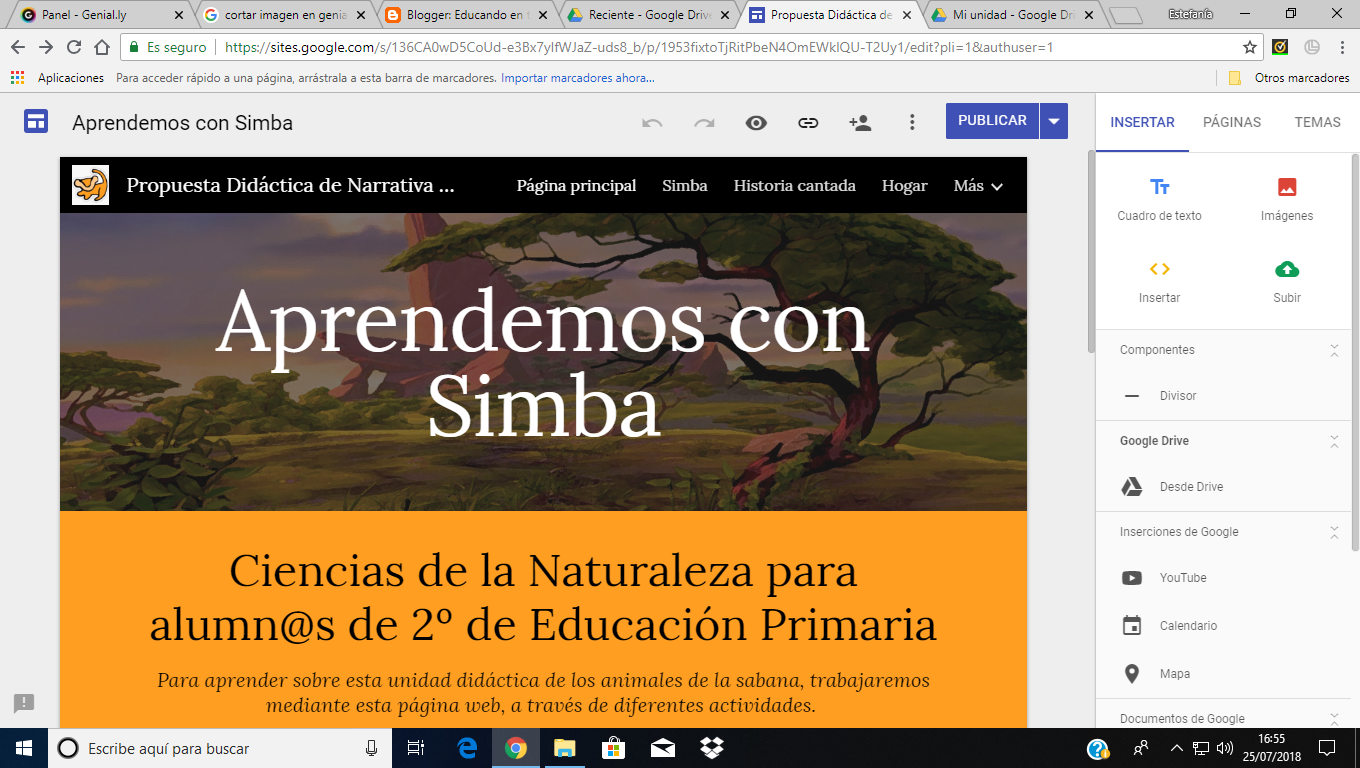This screenshot has height=768, width=1360.
Task: Click the page canvas vertical scrollbar
Action: 1091,250
